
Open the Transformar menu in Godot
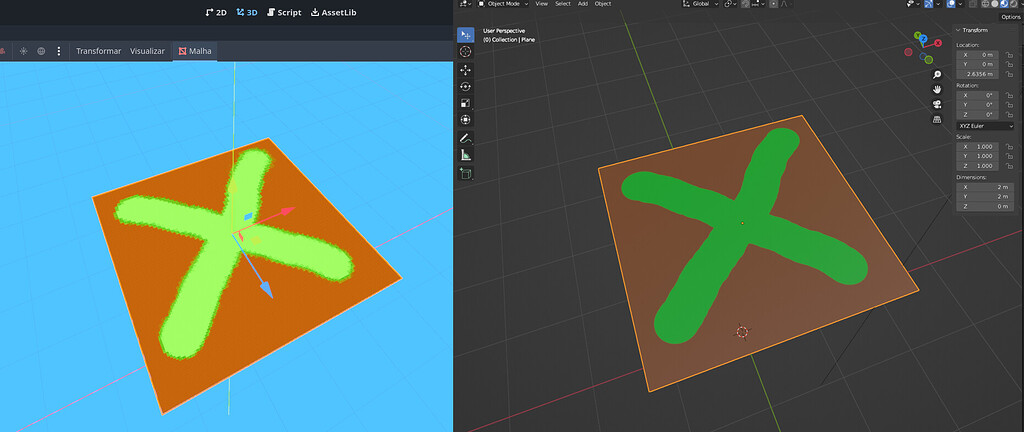pos(99,51)
